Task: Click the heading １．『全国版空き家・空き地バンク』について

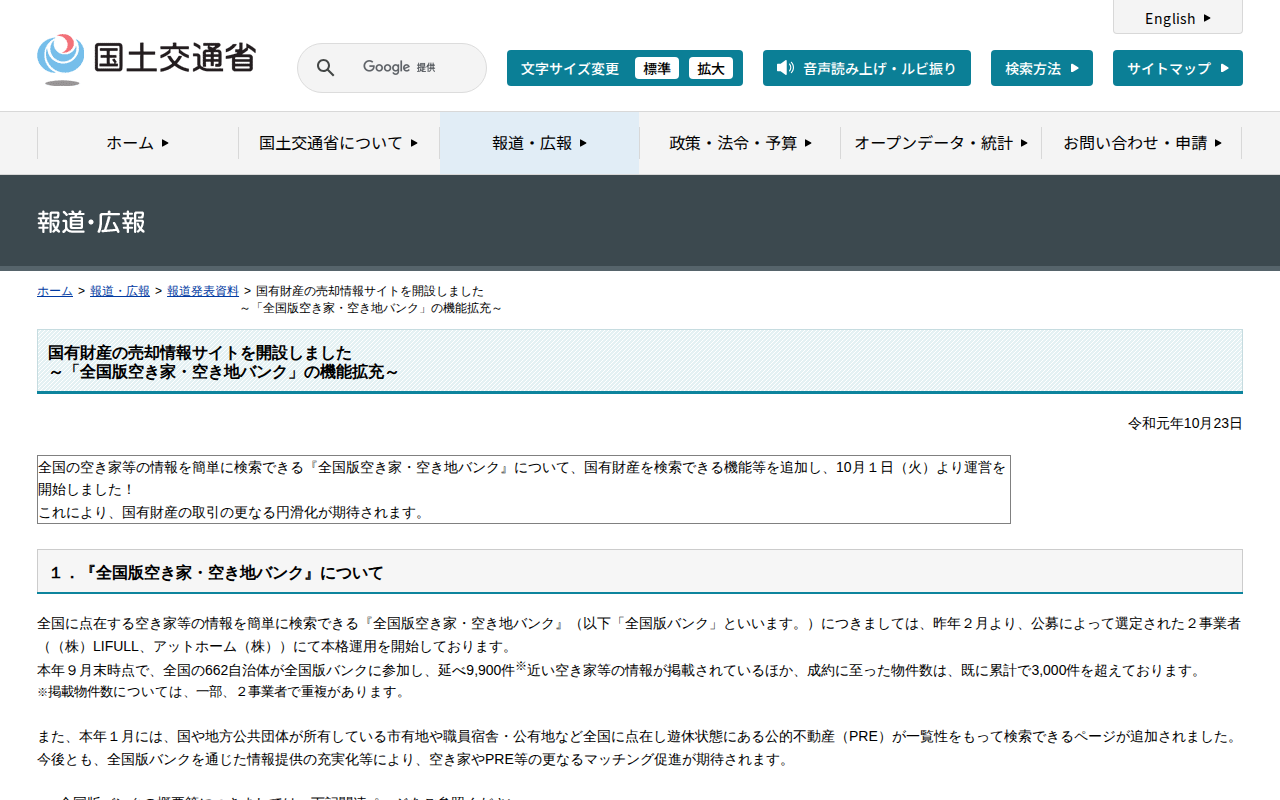Action: (217, 573)
